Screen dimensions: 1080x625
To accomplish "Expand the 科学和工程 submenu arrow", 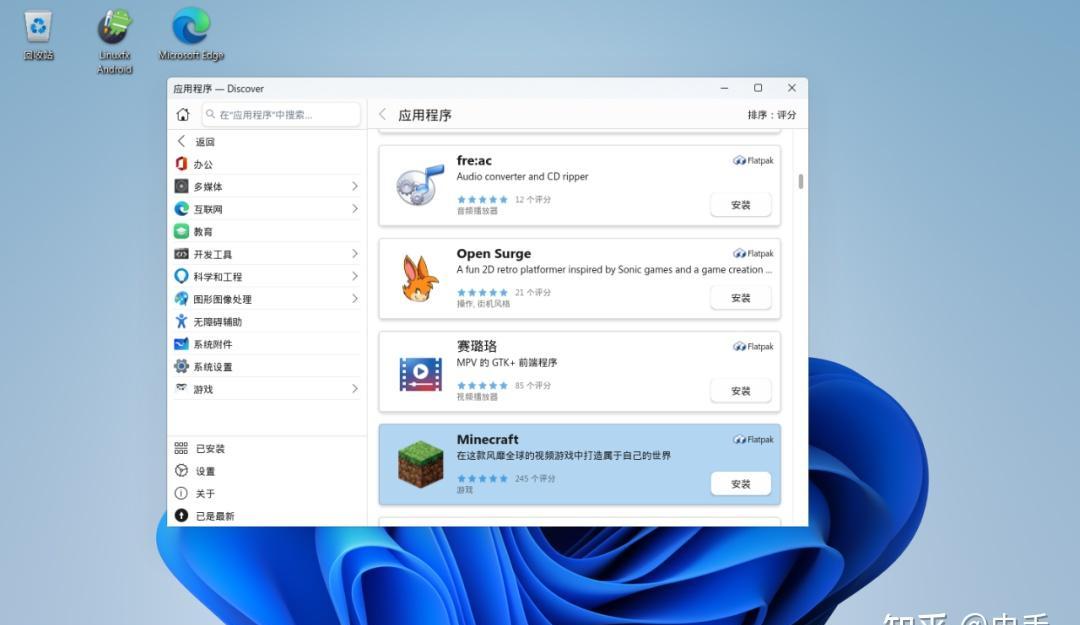I will point(355,276).
